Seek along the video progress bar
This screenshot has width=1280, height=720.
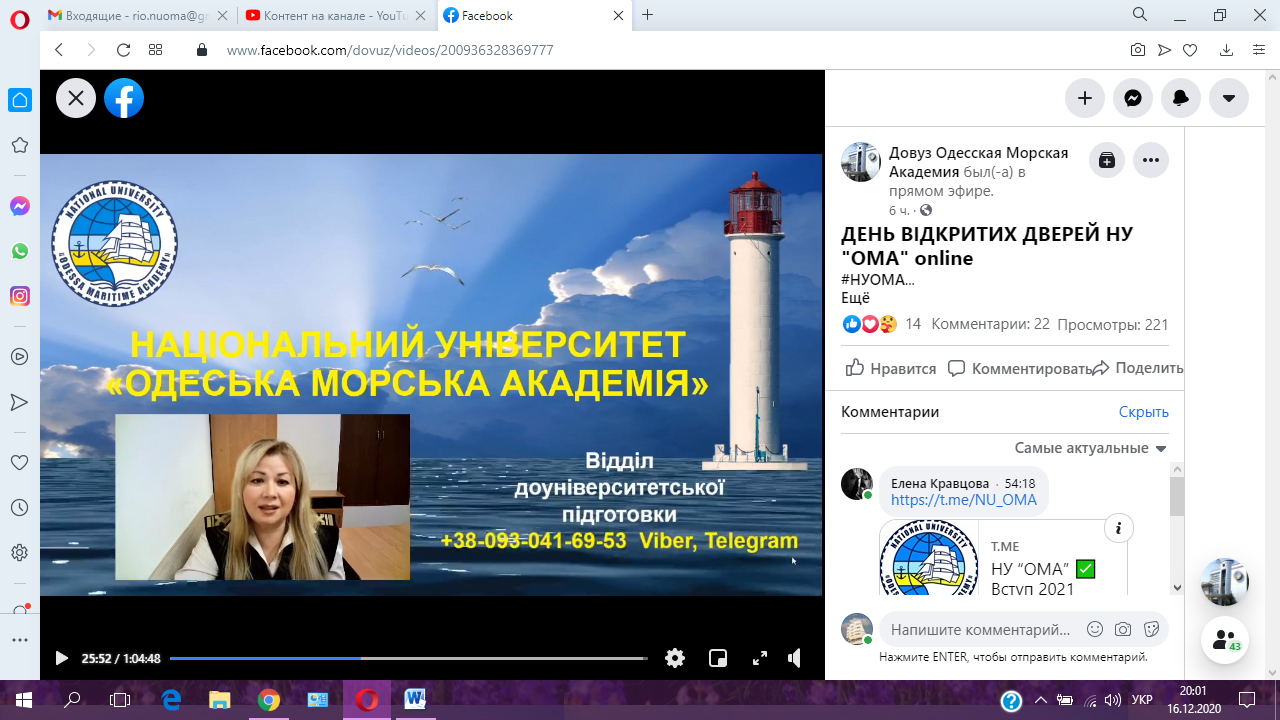coord(408,658)
